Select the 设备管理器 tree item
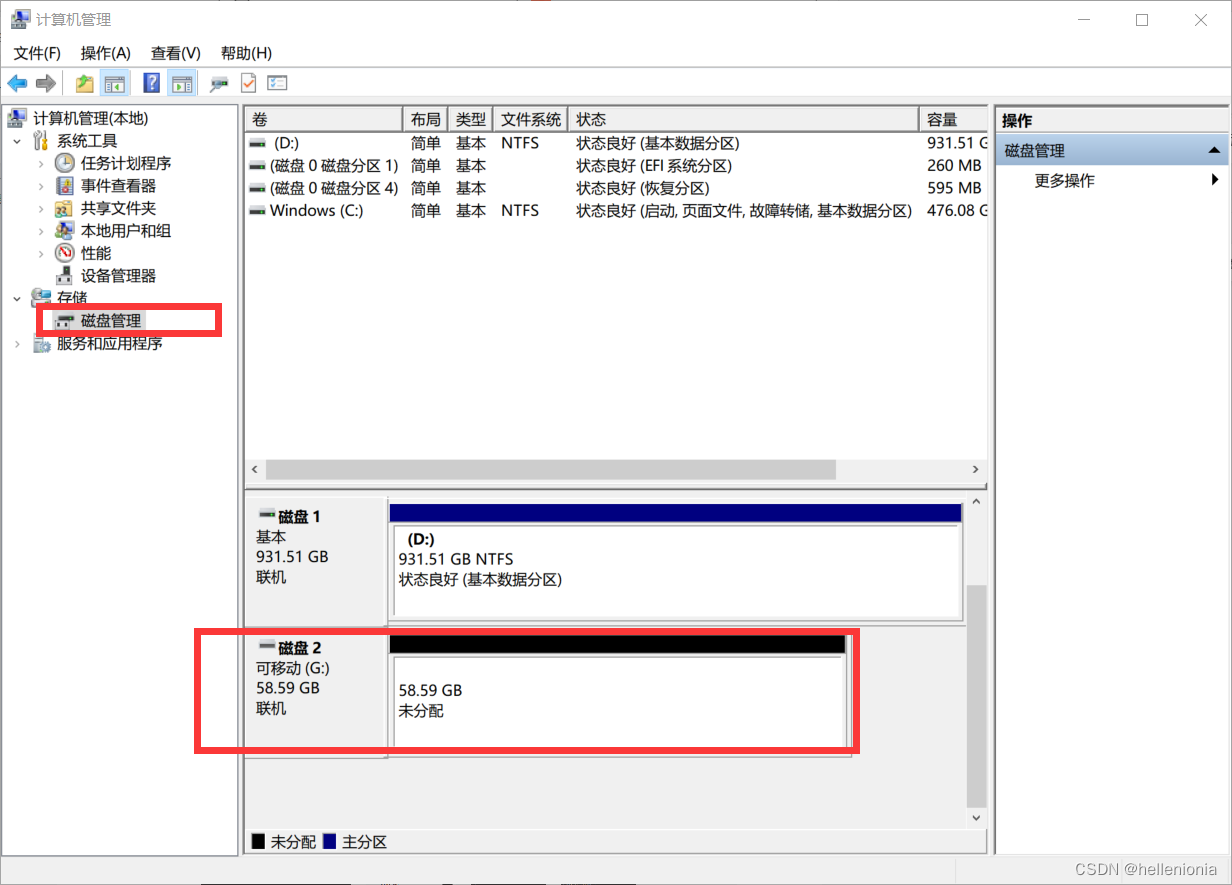The height and width of the screenshot is (885, 1232). tap(118, 276)
